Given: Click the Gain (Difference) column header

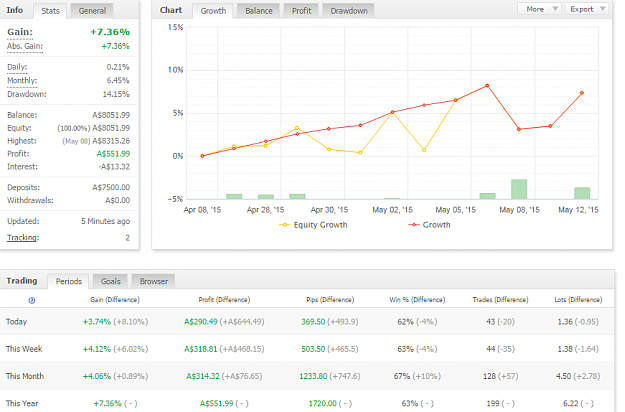Looking at the screenshot, I should click(115, 300).
